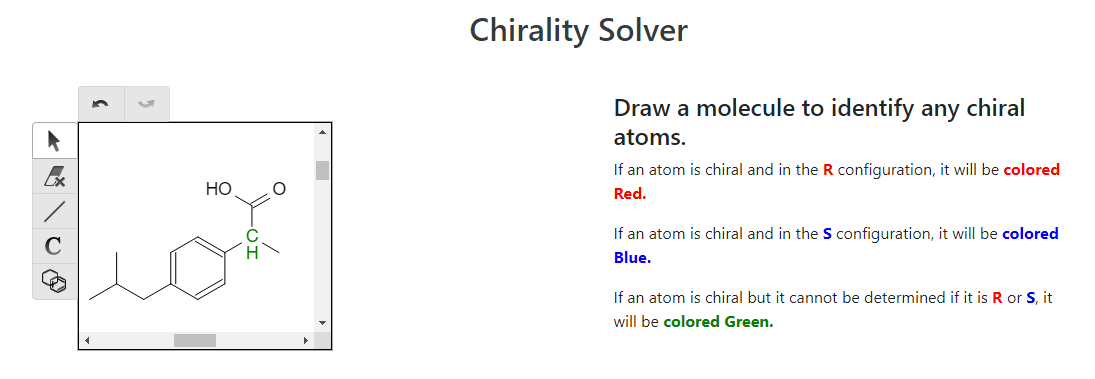The width and height of the screenshot is (1095, 379).
Task: Undo the last drawing action
Action: click(x=101, y=104)
